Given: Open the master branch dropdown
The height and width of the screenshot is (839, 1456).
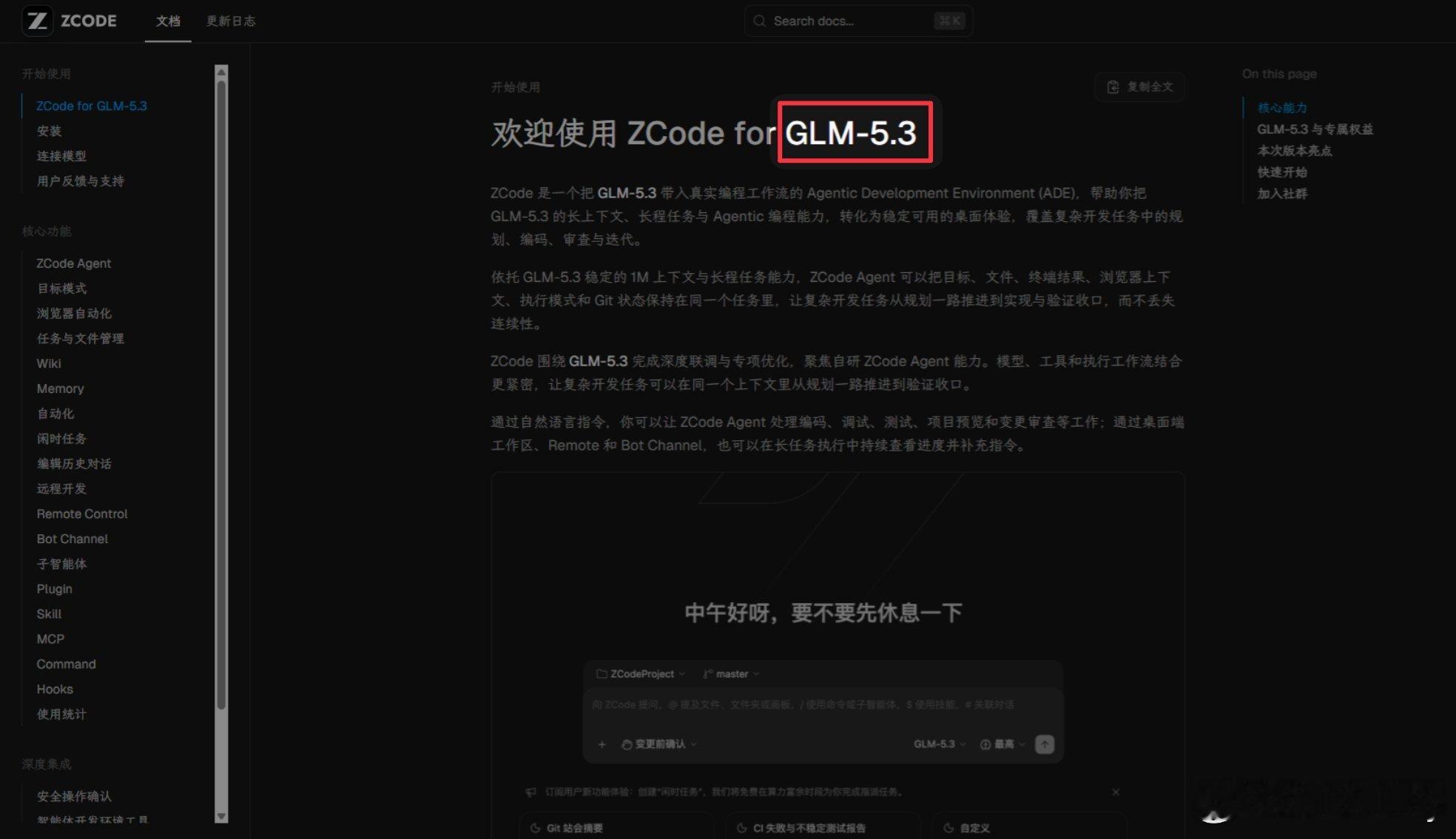Looking at the screenshot, I should 731,674.
